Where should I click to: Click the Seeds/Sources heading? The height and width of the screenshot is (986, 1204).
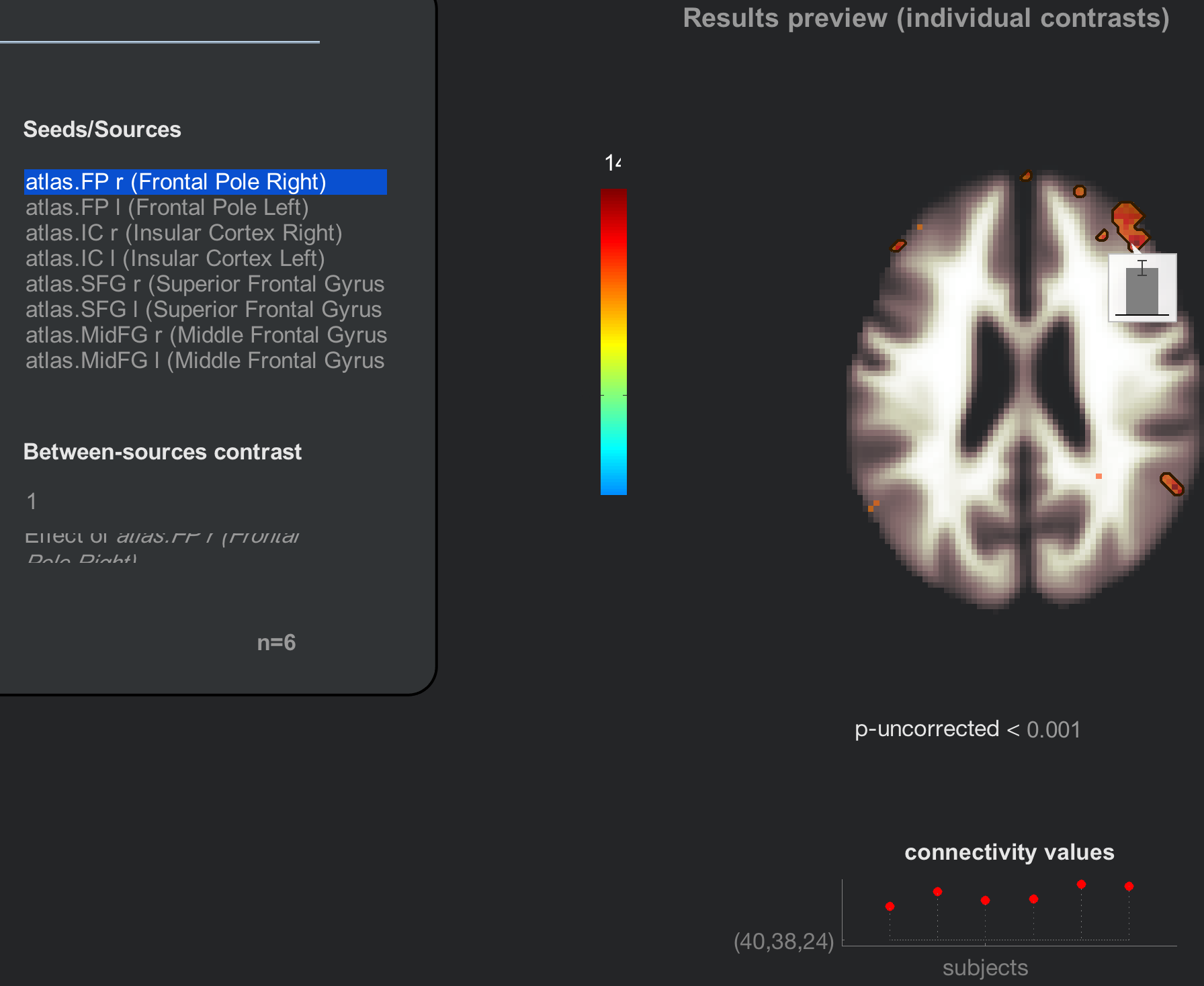point(102,129)
